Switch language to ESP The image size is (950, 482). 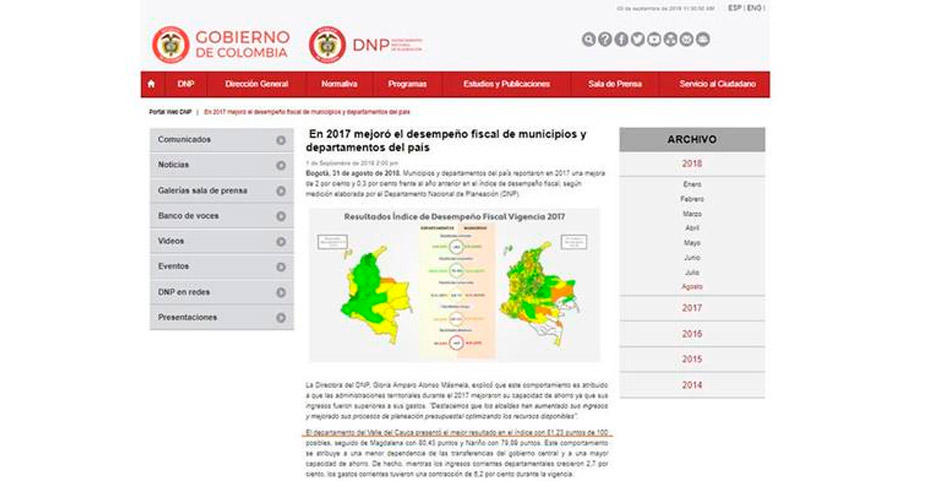point(735,8)
